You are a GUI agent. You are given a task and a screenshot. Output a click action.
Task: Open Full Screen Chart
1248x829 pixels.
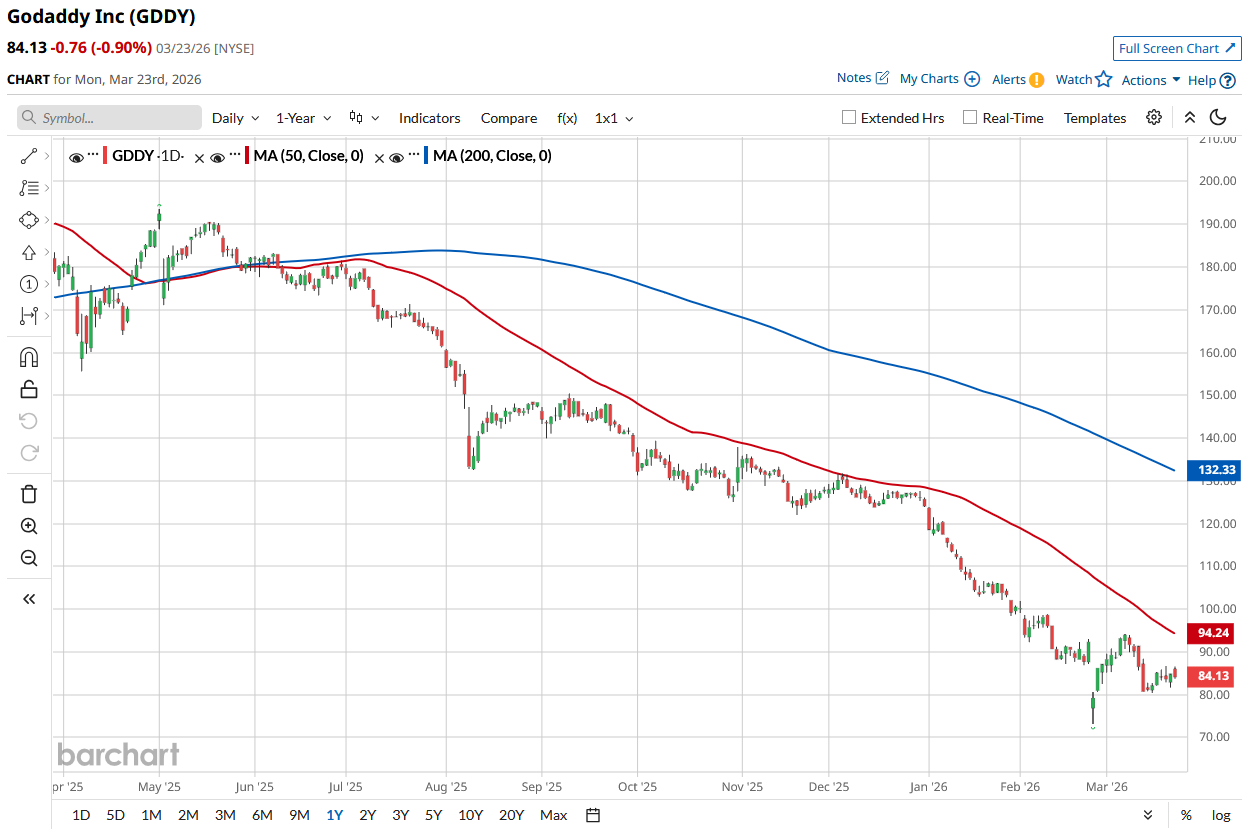(1176, 48)
